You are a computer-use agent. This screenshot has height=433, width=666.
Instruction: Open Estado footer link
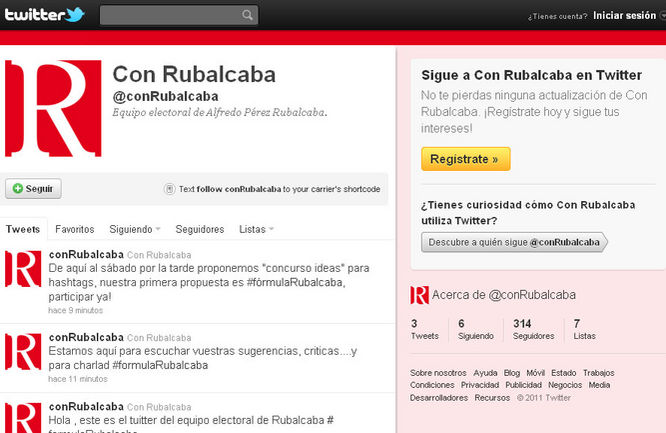pyautogui.click(x=564, y=373)
